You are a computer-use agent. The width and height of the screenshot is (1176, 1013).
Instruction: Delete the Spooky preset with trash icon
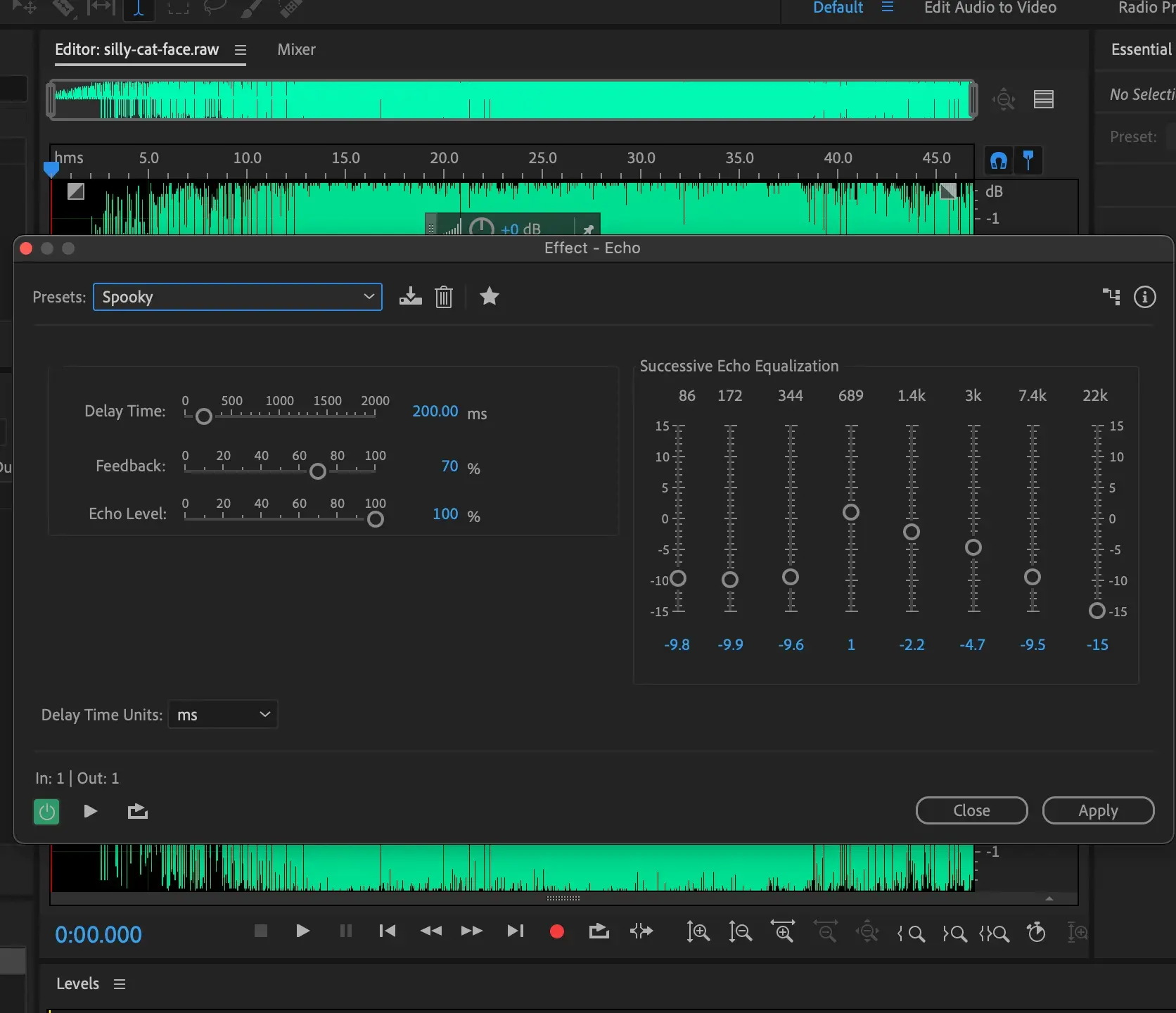click(x=444, y=297)
